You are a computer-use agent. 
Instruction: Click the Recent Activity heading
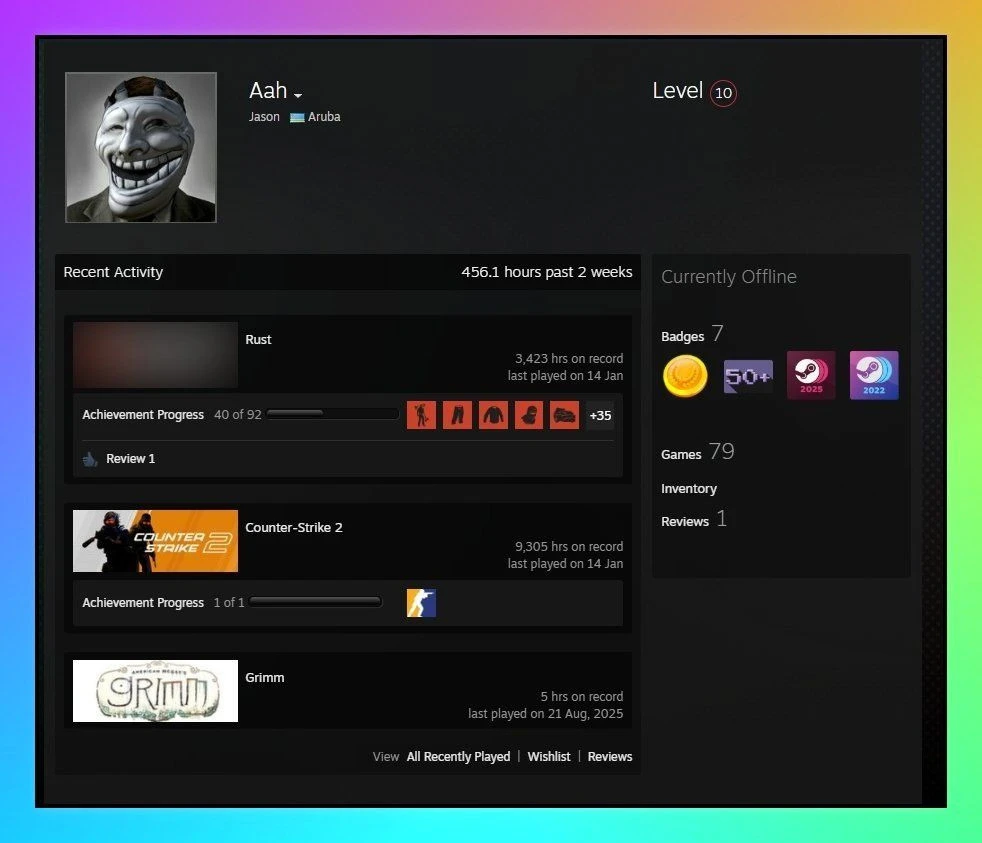click(113, 272)
